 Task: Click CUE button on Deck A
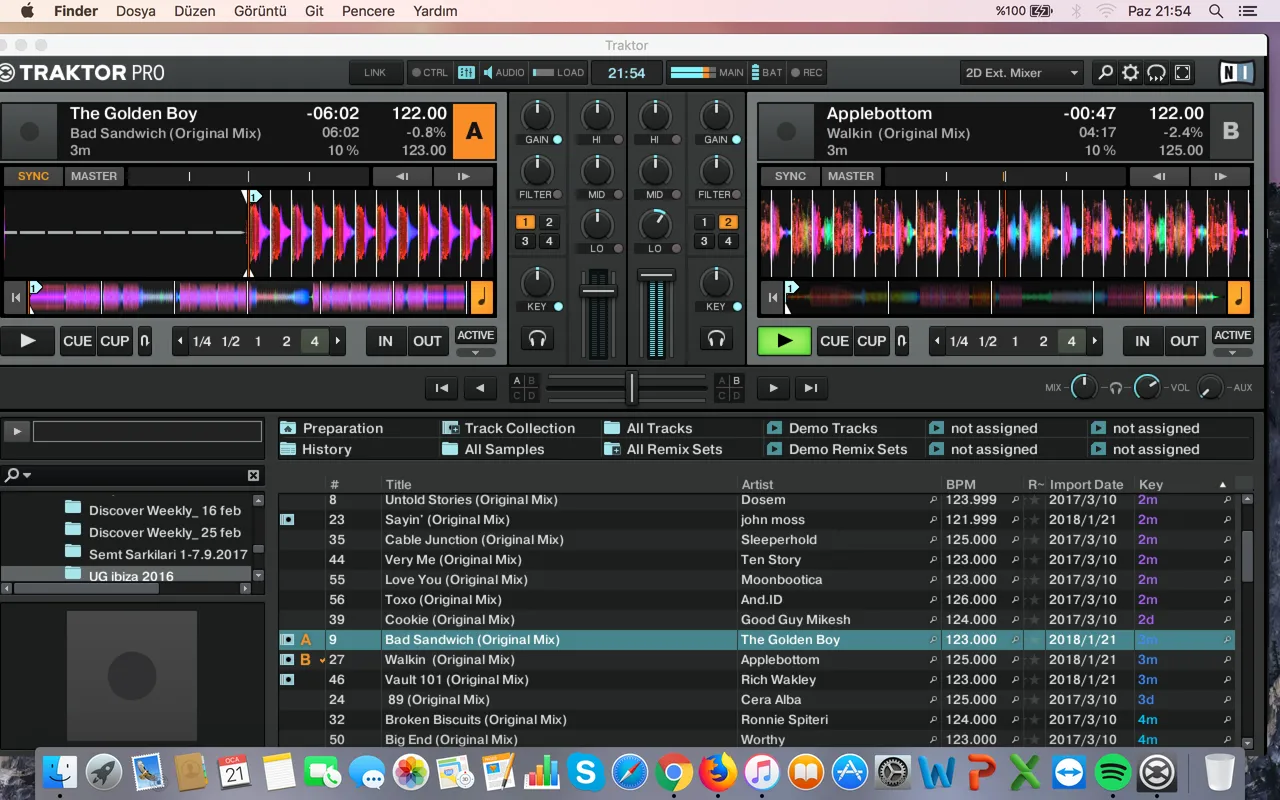[77, 341]
